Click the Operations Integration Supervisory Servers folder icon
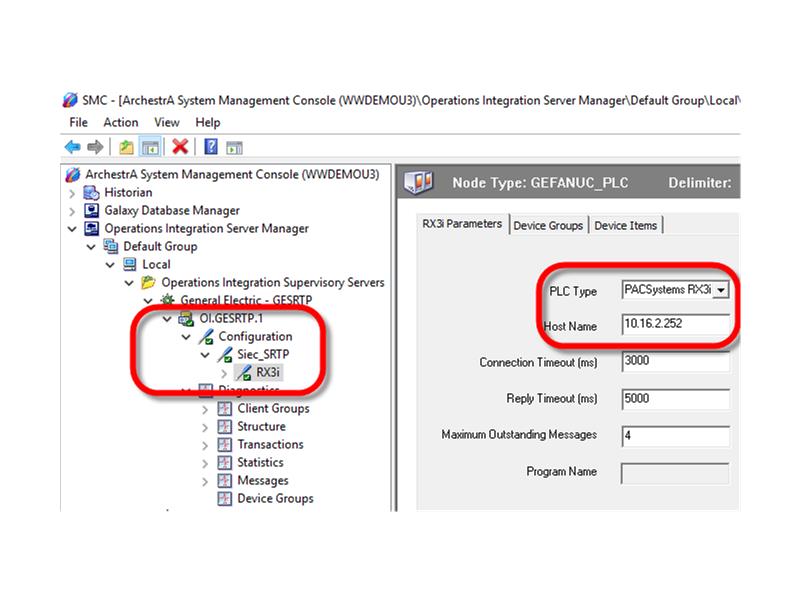This screenshot has height=600, width=800. click(148, 282)
